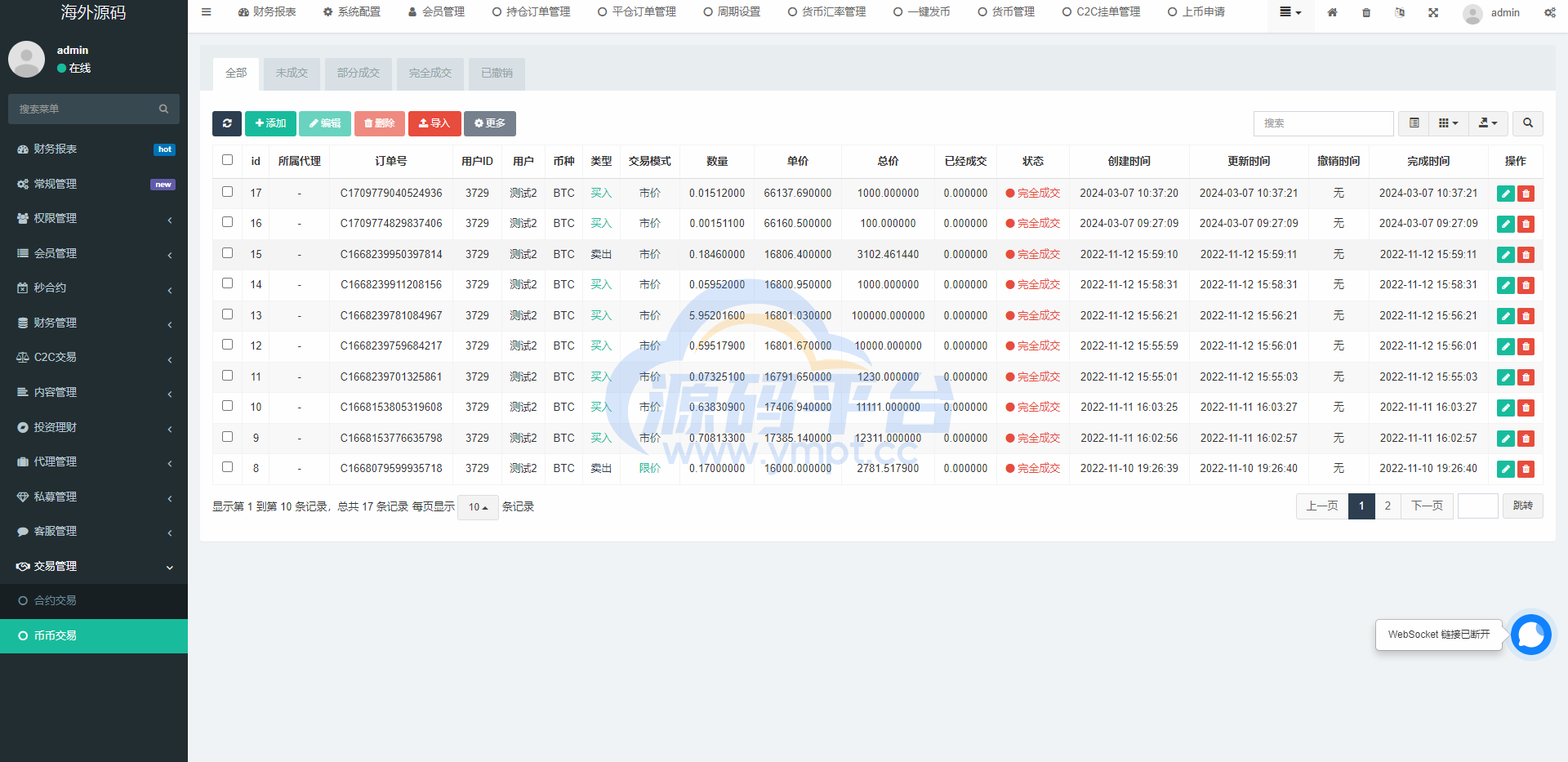1568x762 pixels.
Task: Click the 导入 import button
Action: [434, 123]
